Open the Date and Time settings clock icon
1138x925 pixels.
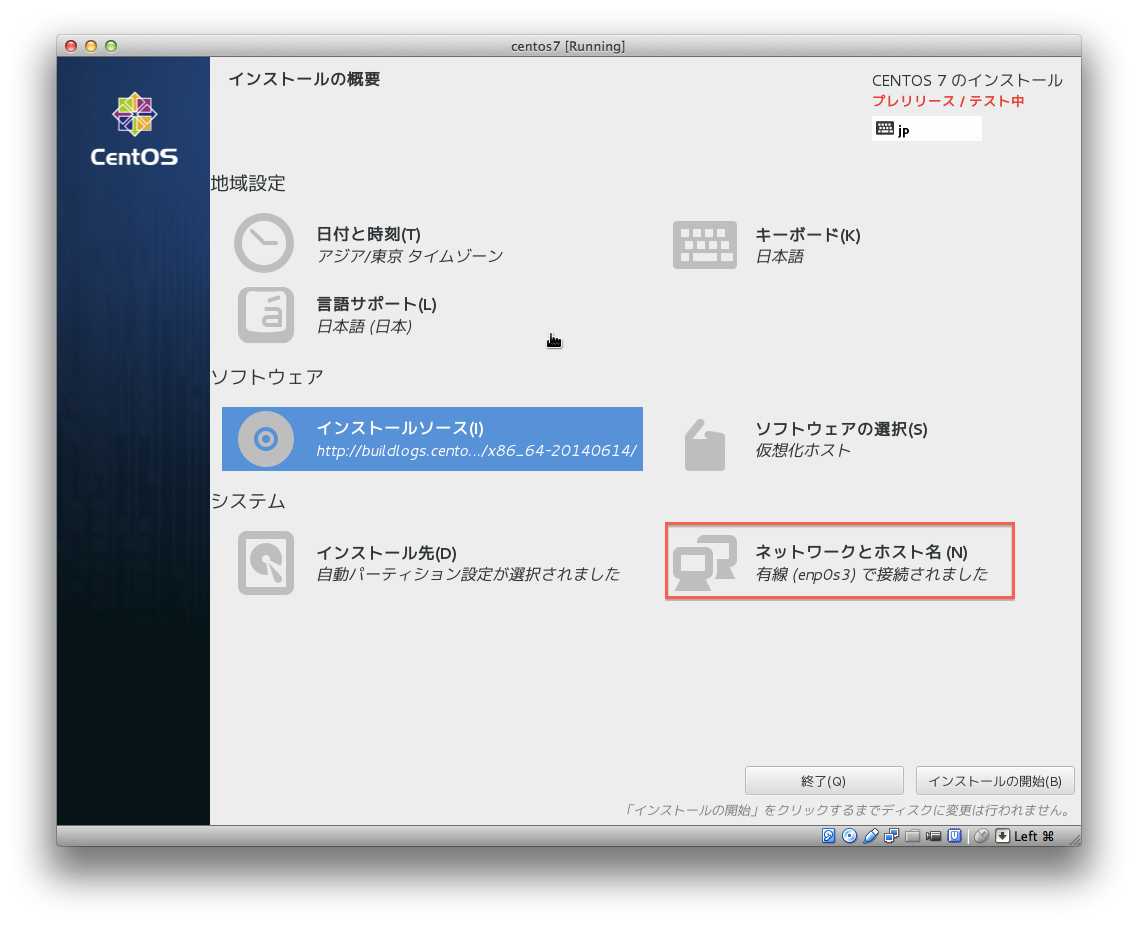tap(264, 243)
